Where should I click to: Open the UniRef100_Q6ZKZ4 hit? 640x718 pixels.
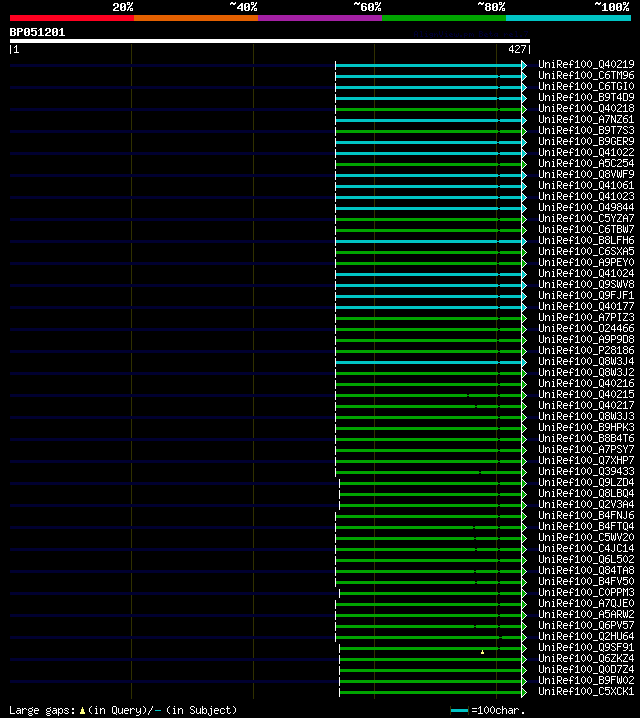pyautogui.click(x=586, y=658)
